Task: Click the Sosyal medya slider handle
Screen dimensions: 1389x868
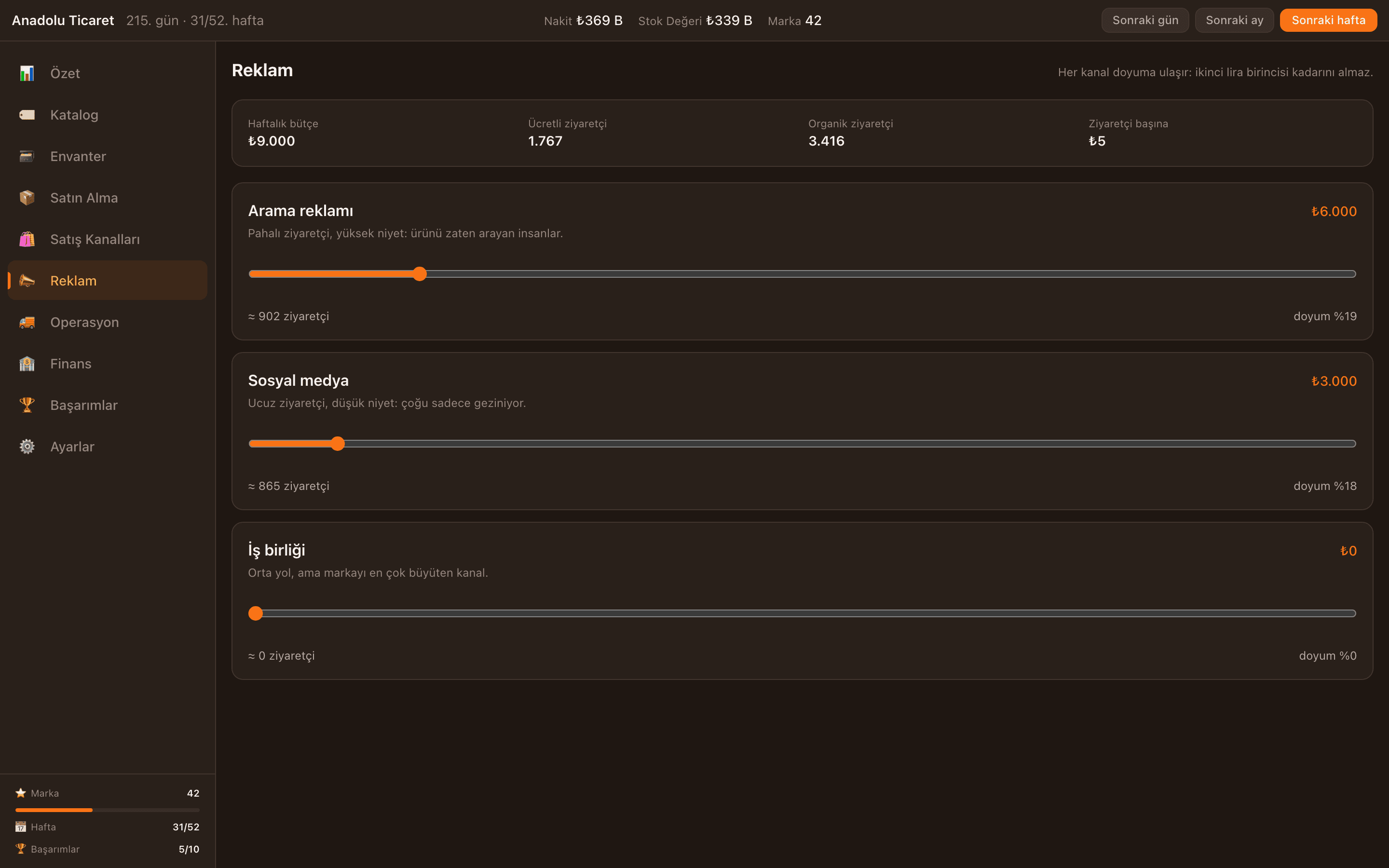Action: [338, 444]
